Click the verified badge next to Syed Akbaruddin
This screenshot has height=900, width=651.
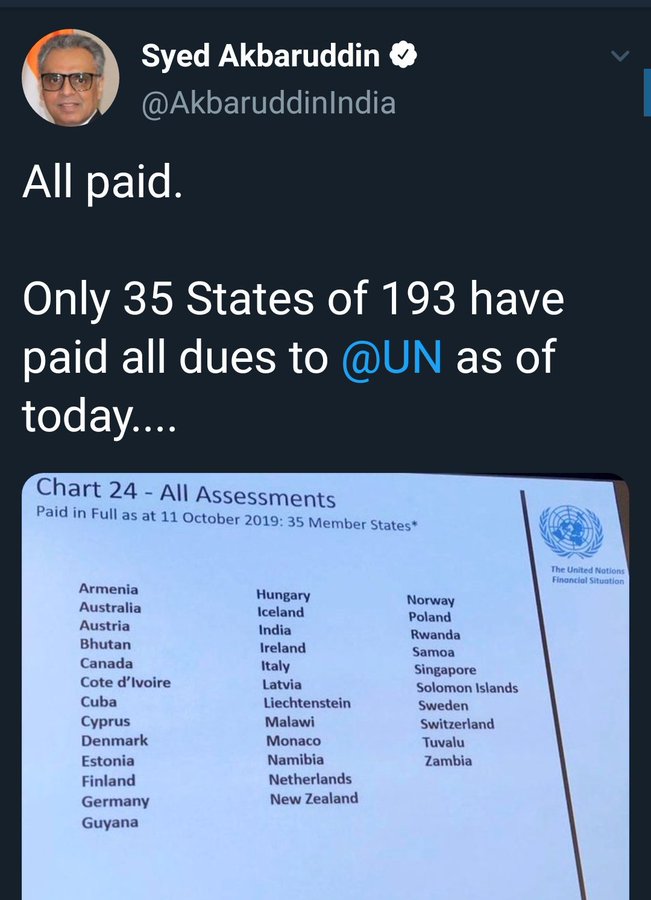[x=403, y=55]
